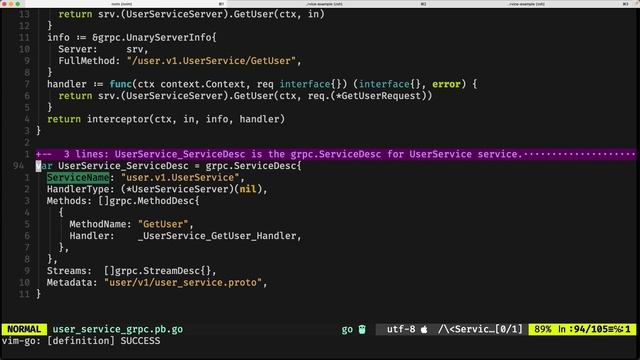Click relative line number 13 at top of gutter
The image size is (640, 360).
tap(24, 14)
